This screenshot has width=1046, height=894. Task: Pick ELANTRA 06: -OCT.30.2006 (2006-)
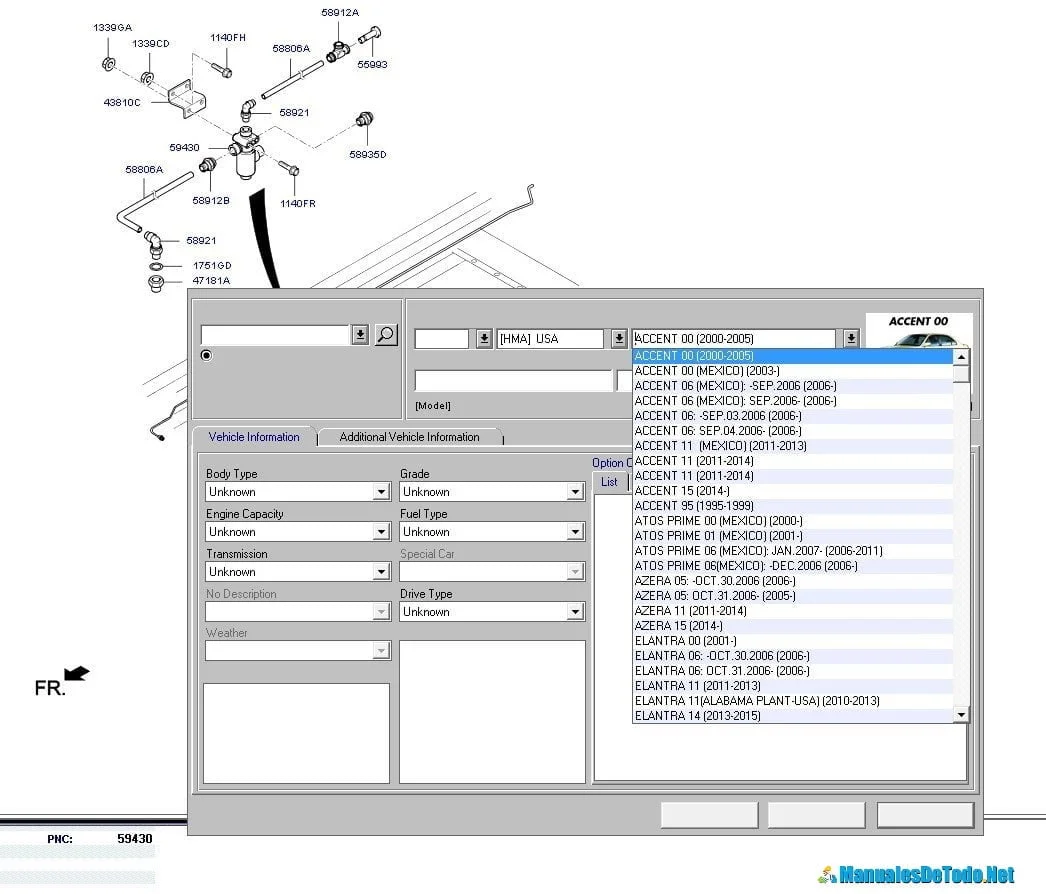point(793,656)
